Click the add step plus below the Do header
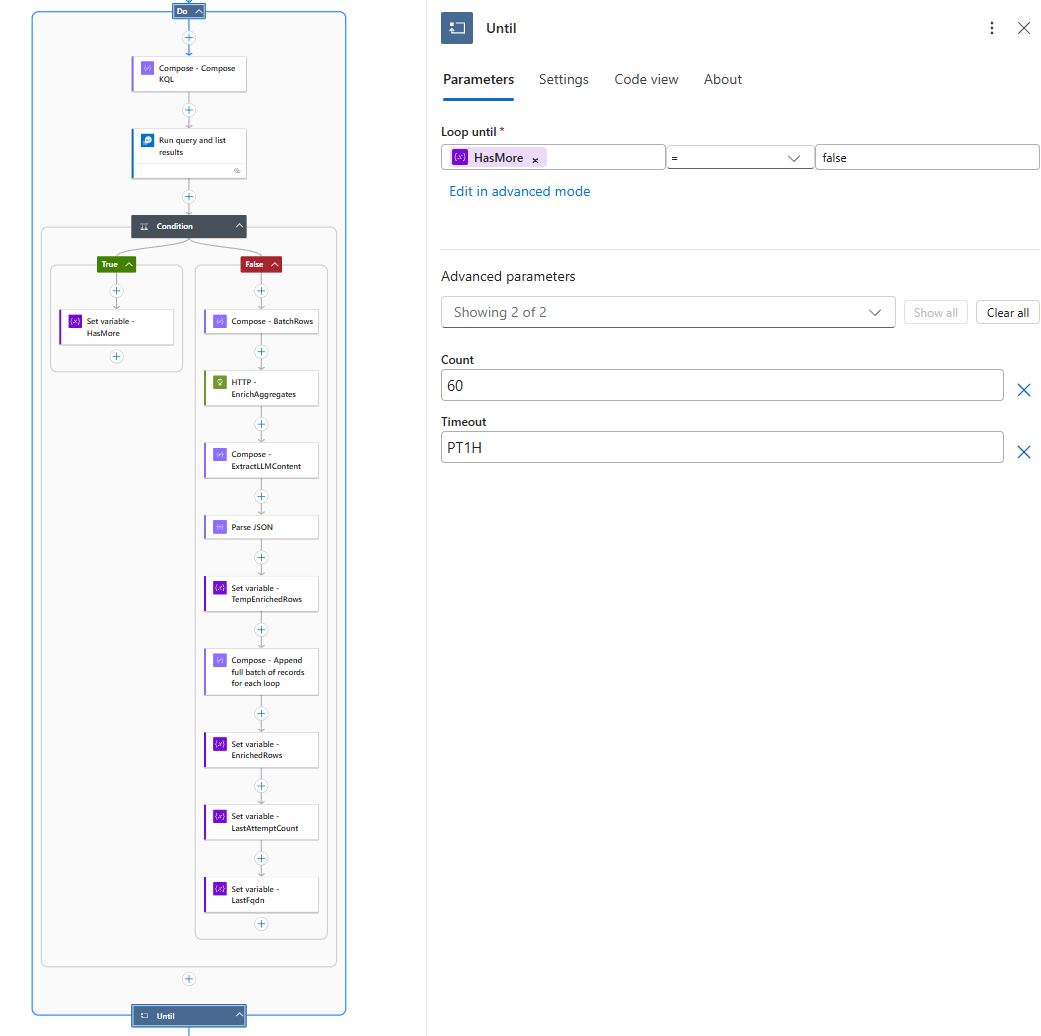Image resolution: width=1041 pixels, height=1036 pixels. click(x=189, y=37)
